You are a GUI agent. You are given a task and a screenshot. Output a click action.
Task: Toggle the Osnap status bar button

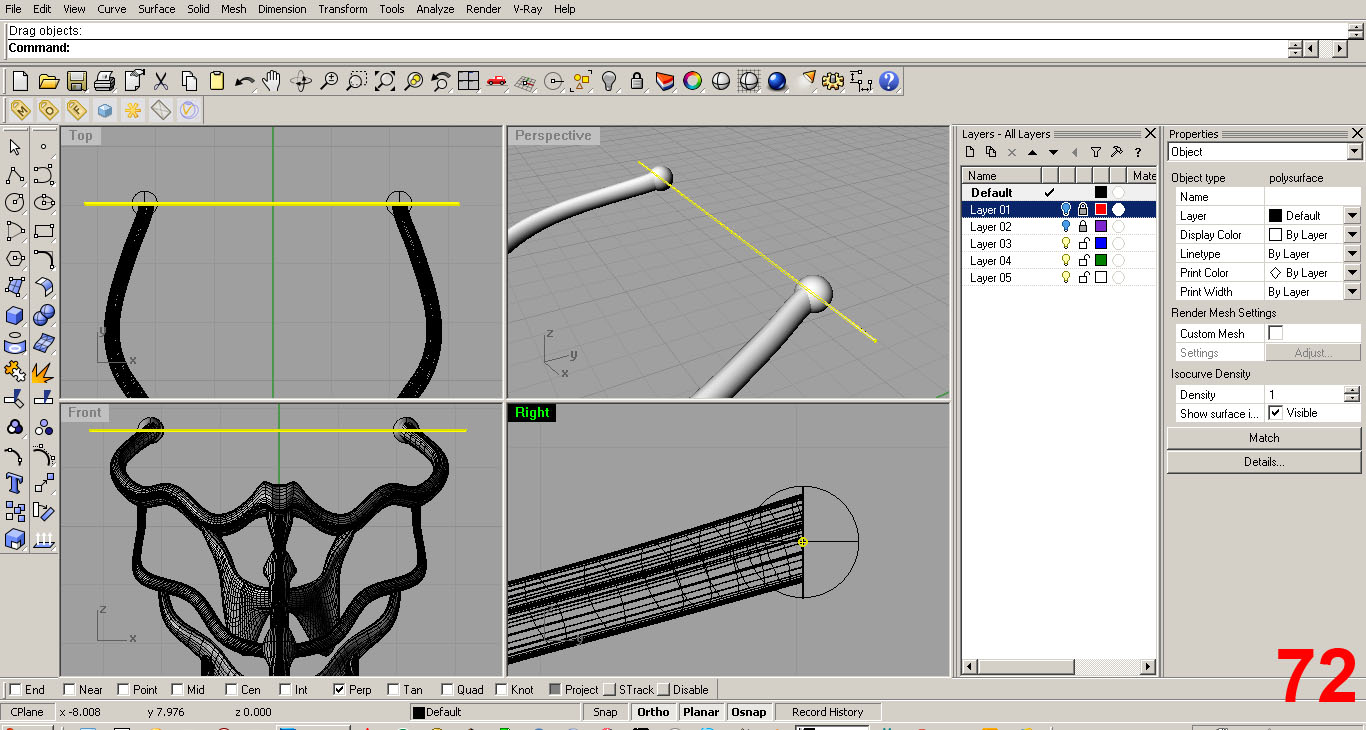(x=748, y=712)
